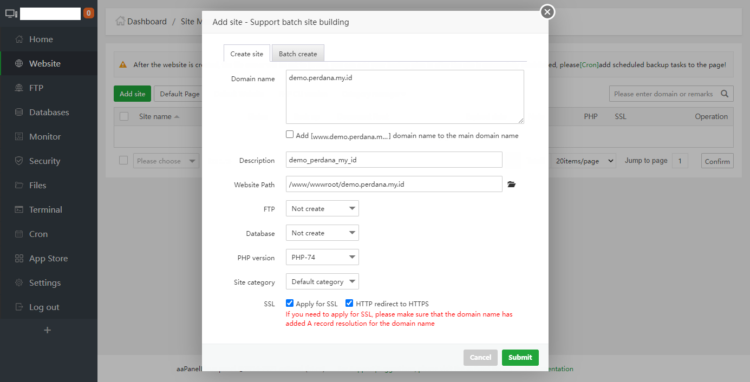Image resolution: width=750 pixels, height=382 pixels.
Task: Submit the new site form
Action: 520,358
